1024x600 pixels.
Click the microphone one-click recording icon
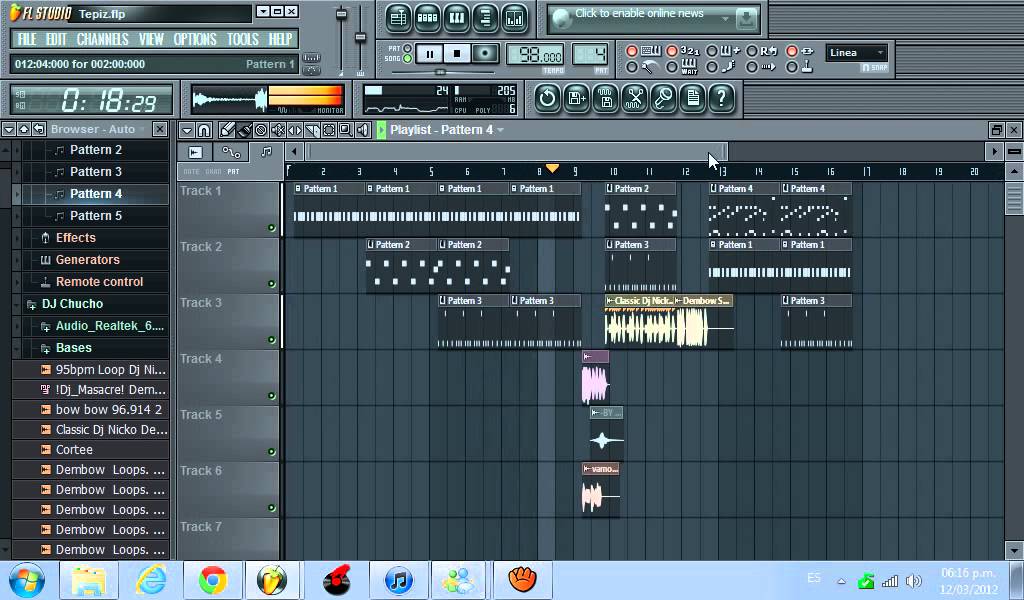pyautogui.click(x=664, y=99)
